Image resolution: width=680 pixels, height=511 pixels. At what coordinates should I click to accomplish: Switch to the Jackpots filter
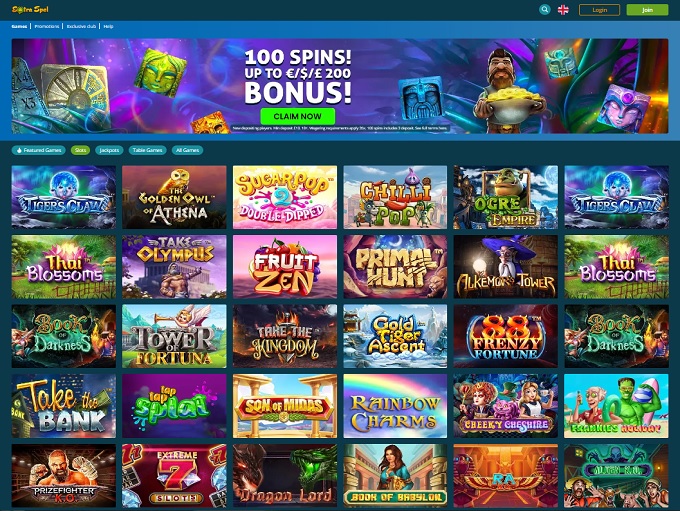(x=109, y=150)
